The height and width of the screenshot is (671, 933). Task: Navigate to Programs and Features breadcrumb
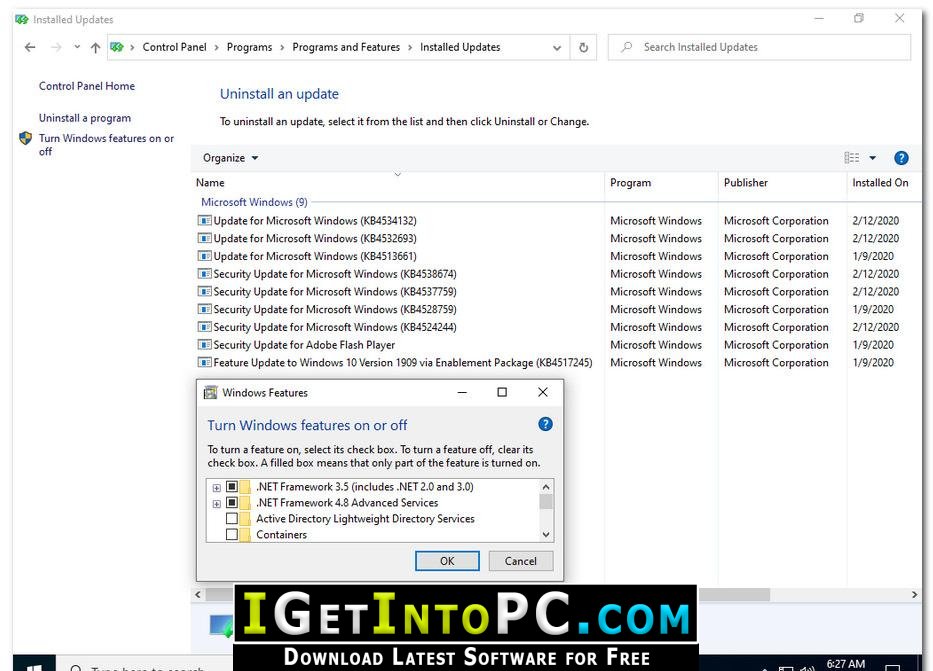click(x=346, y=47)
